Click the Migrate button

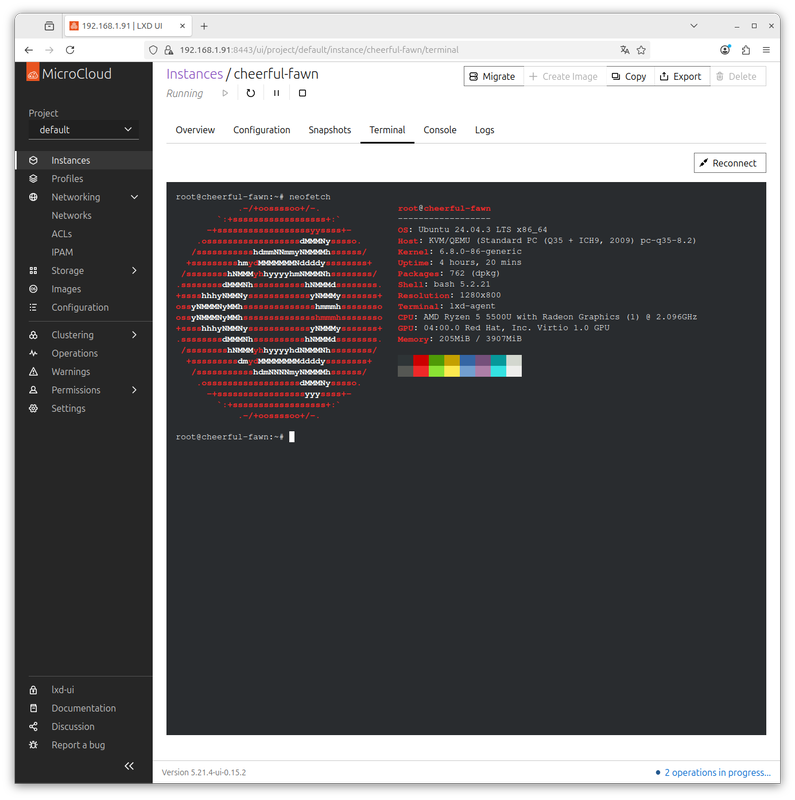click(493, 77)
